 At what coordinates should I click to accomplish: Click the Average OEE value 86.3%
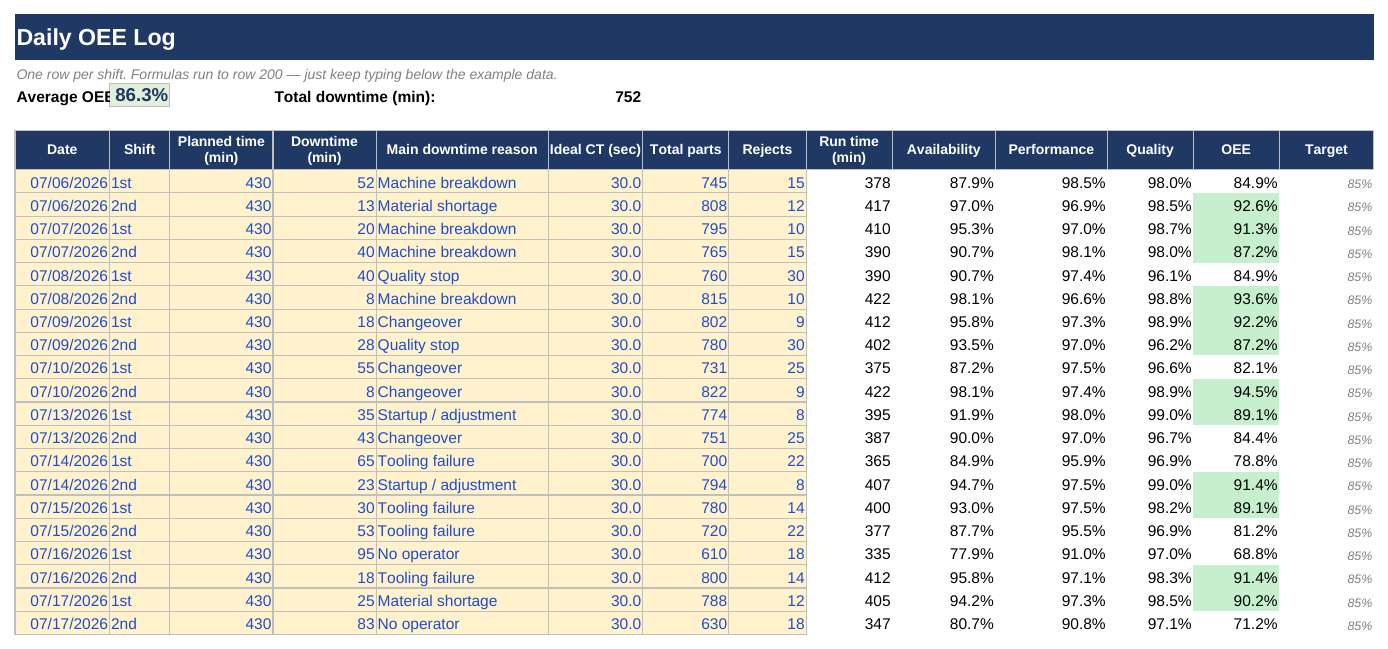tap(140, 96)
